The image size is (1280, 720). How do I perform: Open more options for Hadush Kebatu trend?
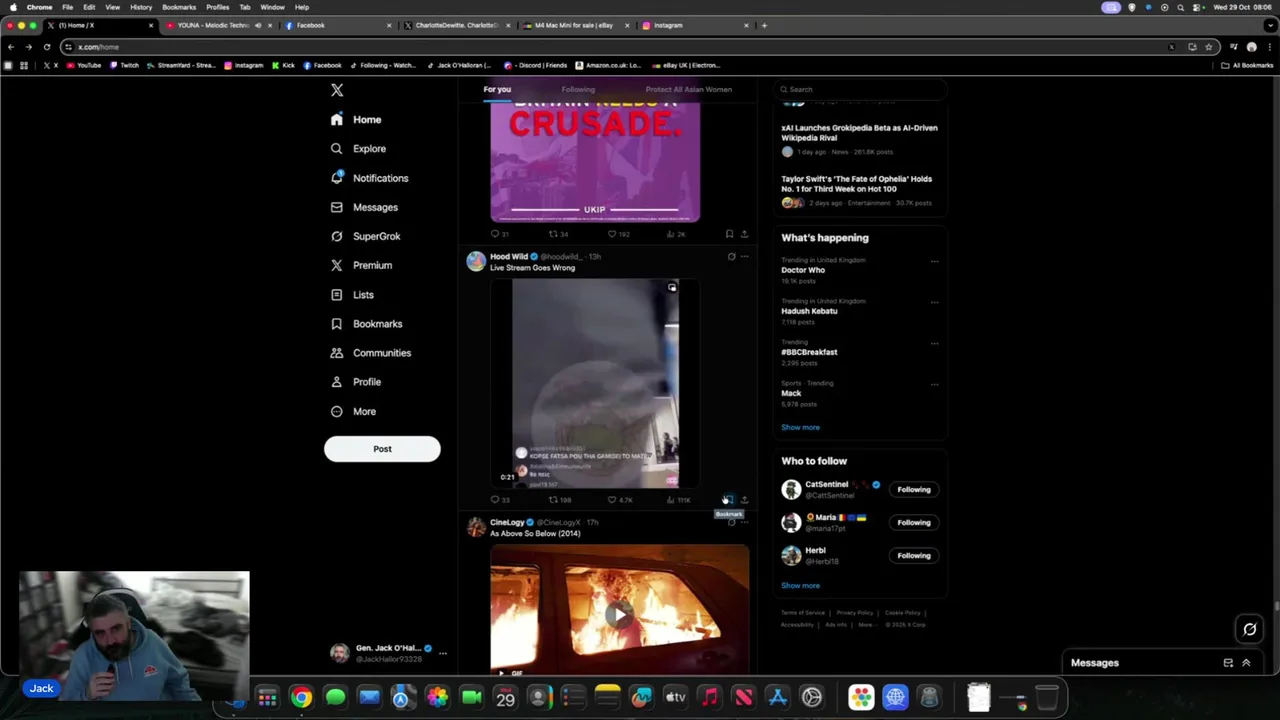point(934,302)
